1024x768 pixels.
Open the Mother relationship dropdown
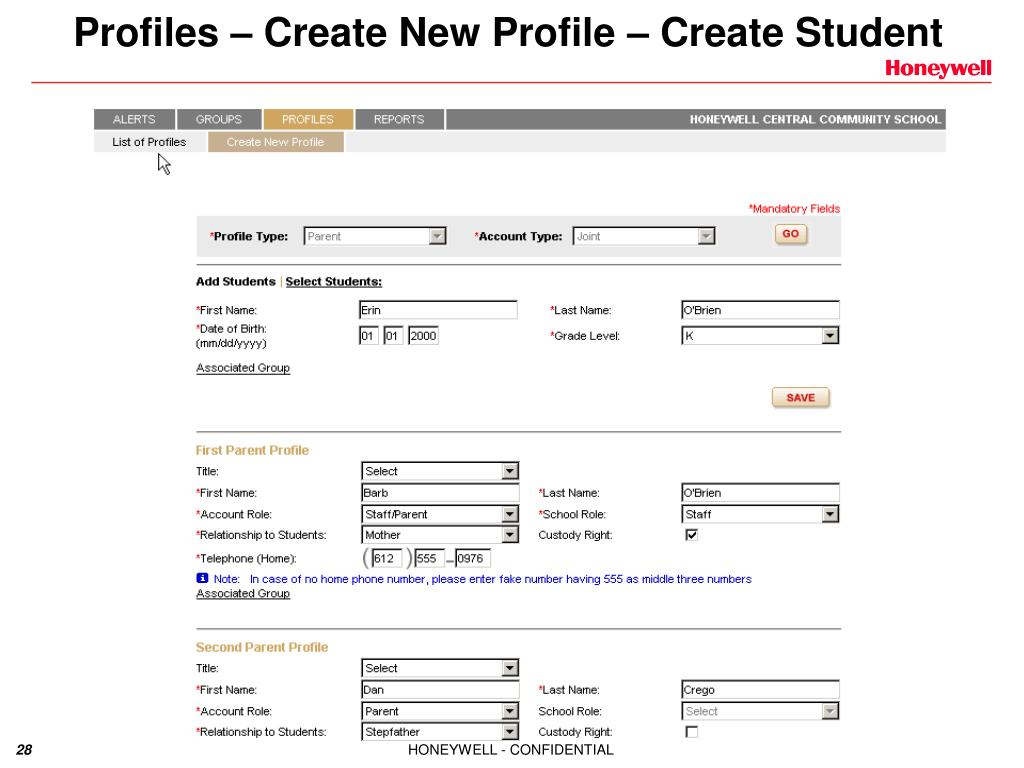pyautogui.click(x=440, y=535)
